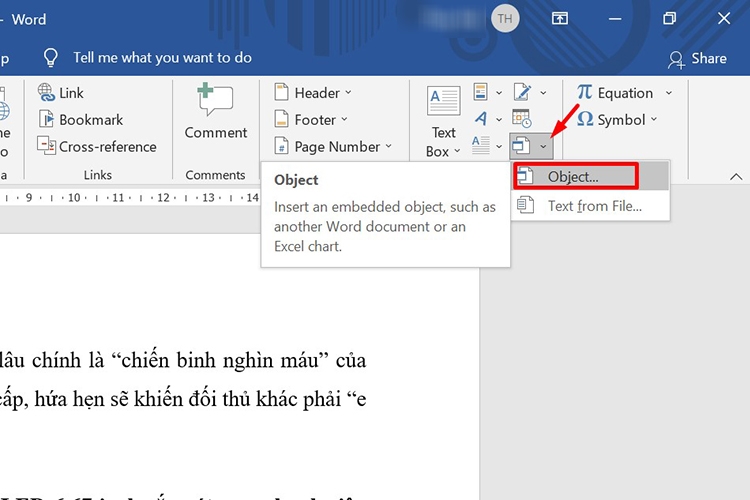Insert a Bookmark

tap(81, 120)
